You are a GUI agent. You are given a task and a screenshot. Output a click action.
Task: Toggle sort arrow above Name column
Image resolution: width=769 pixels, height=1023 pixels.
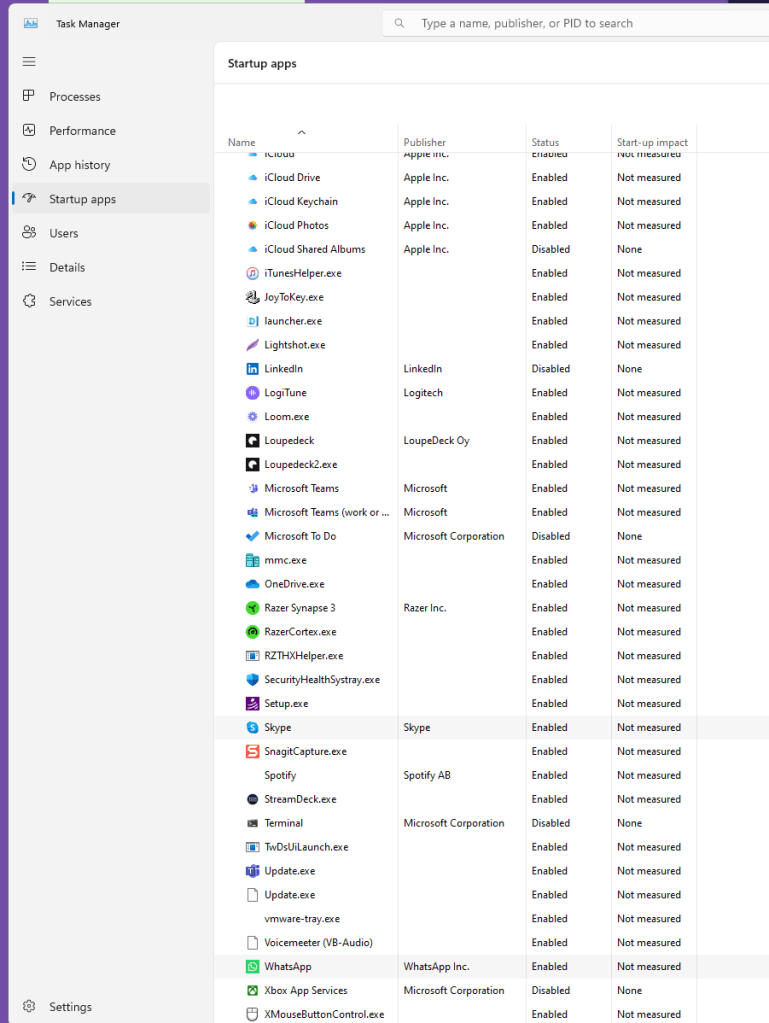click(301, 132)
